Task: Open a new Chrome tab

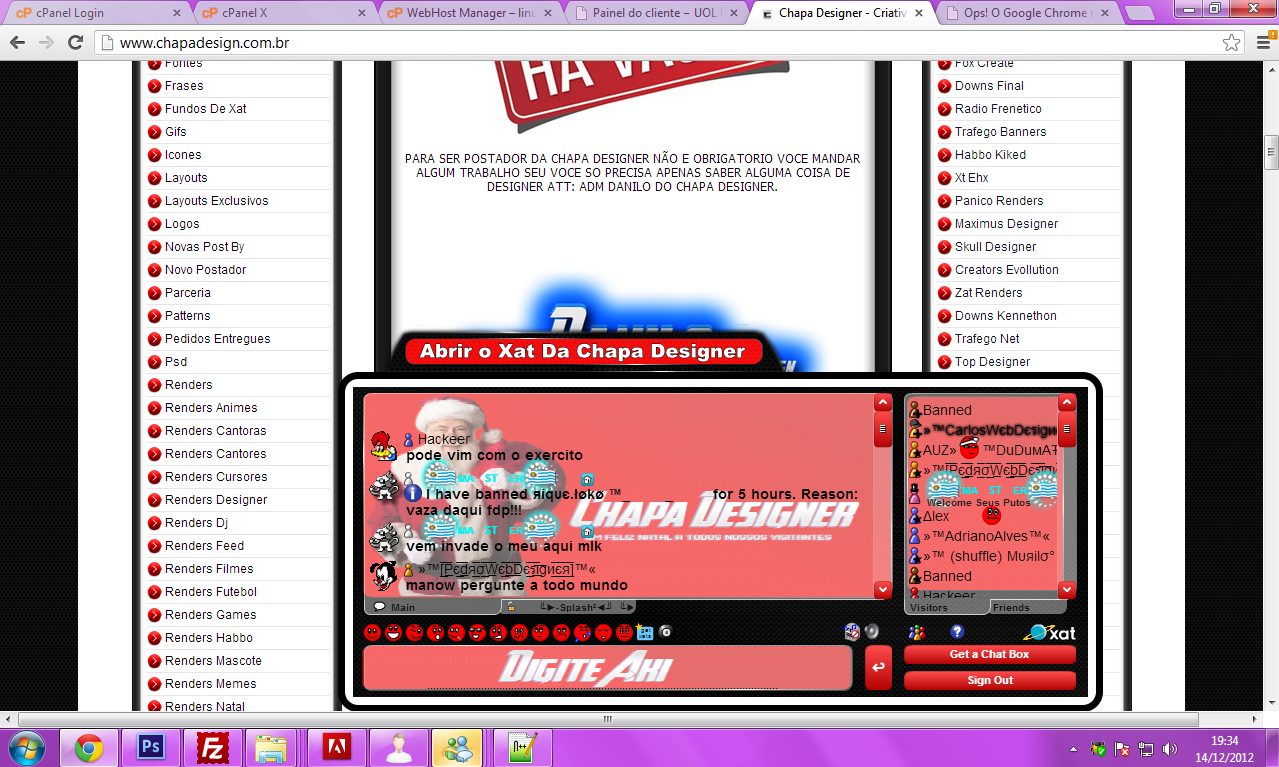Action: click(x=1139, y=13)
